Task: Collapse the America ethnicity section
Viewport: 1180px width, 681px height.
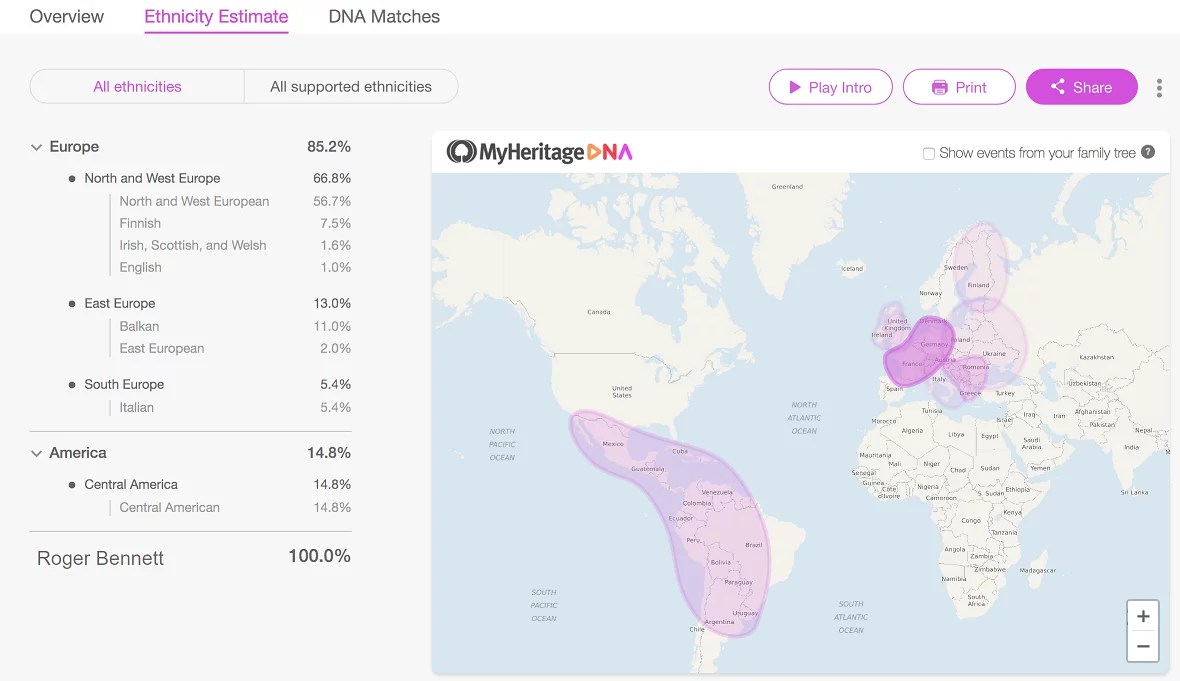Action: point(36,453)
